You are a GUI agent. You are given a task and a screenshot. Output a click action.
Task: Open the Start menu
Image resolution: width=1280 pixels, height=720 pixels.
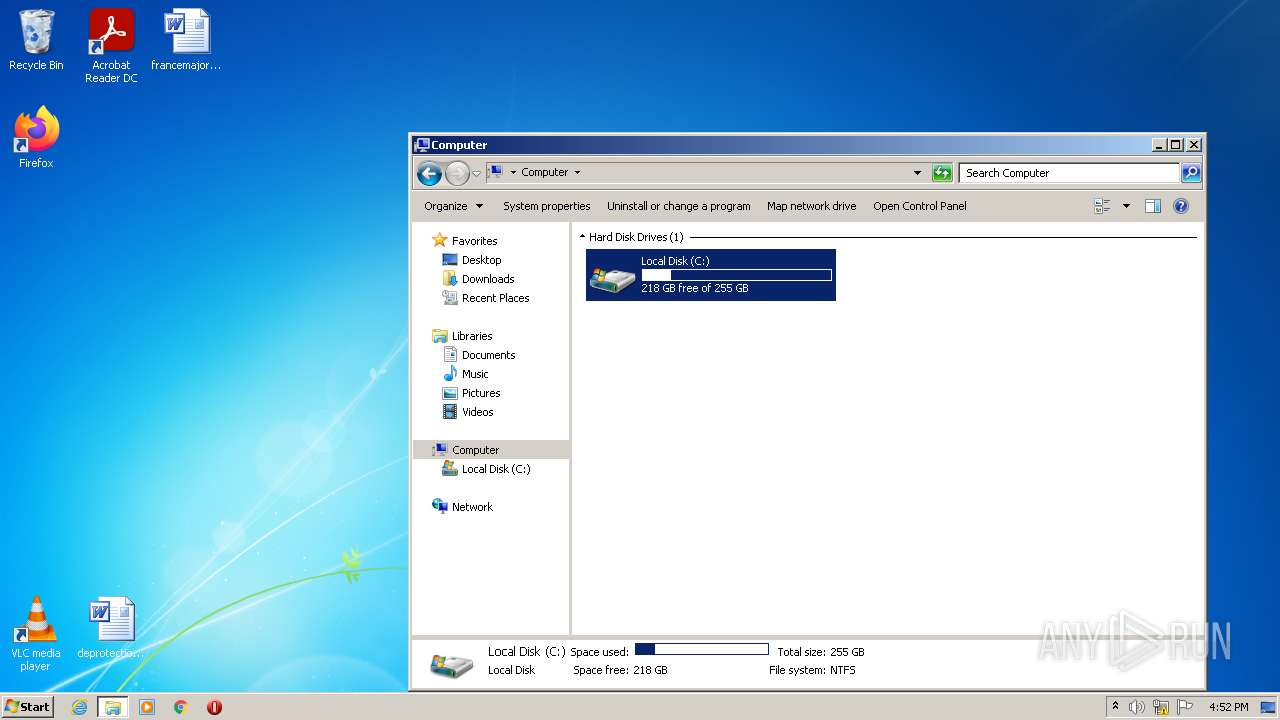pyautogui.click(x=28, y=707)
